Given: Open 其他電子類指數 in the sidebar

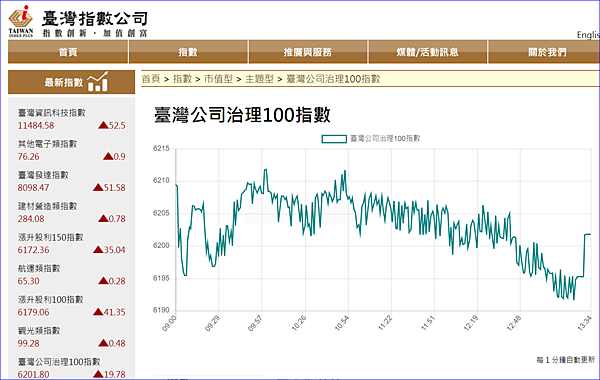Looking at the screenshot, I should [x=47, y=144].
